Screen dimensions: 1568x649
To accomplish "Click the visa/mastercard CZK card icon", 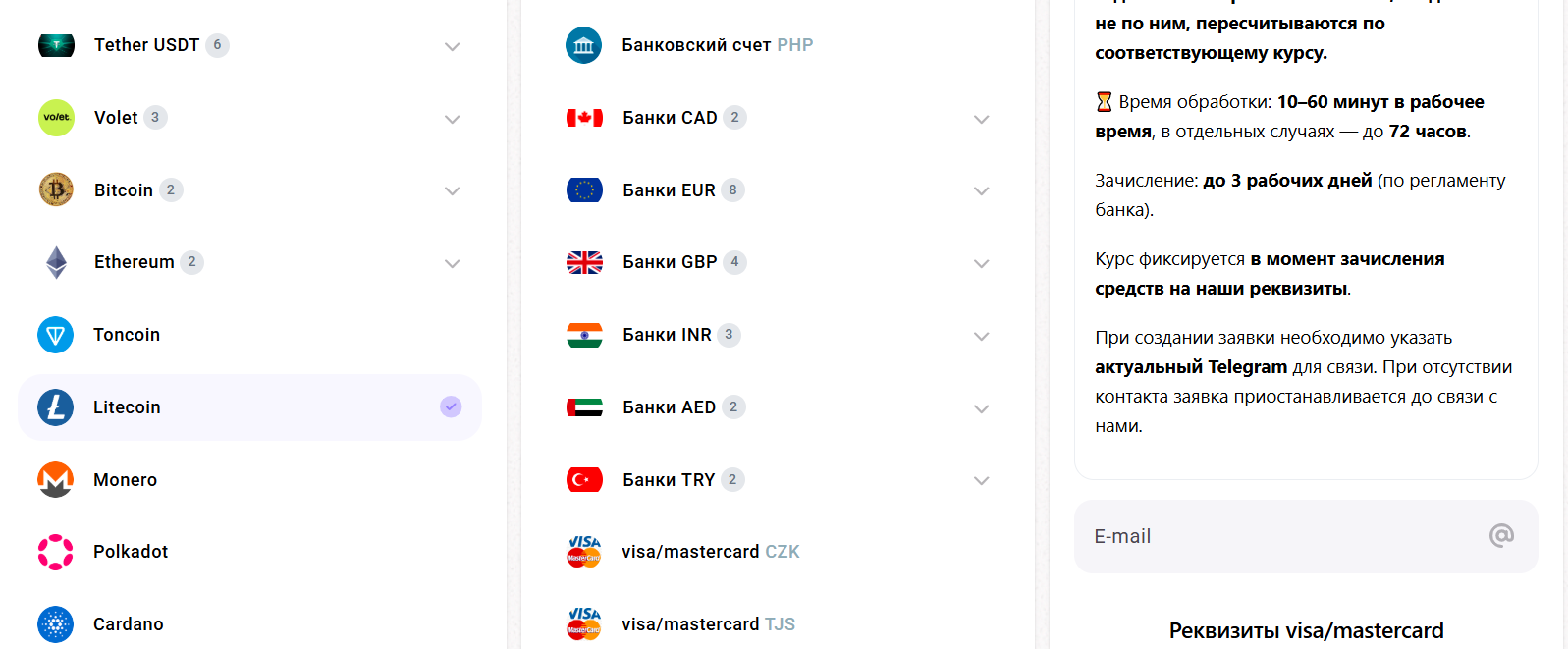I will pos(584,552).
